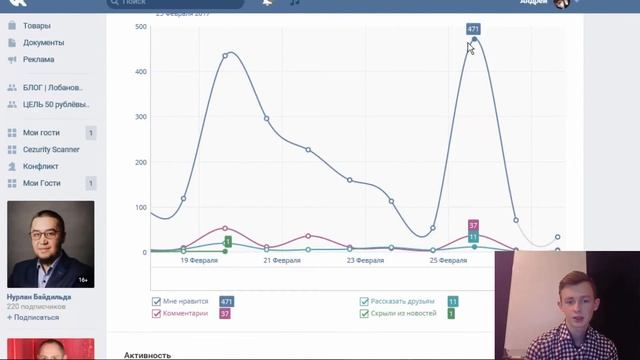Click grid icon beside Мои гости
The width and height of the screenshot is (640, 360).
[12, 133]
